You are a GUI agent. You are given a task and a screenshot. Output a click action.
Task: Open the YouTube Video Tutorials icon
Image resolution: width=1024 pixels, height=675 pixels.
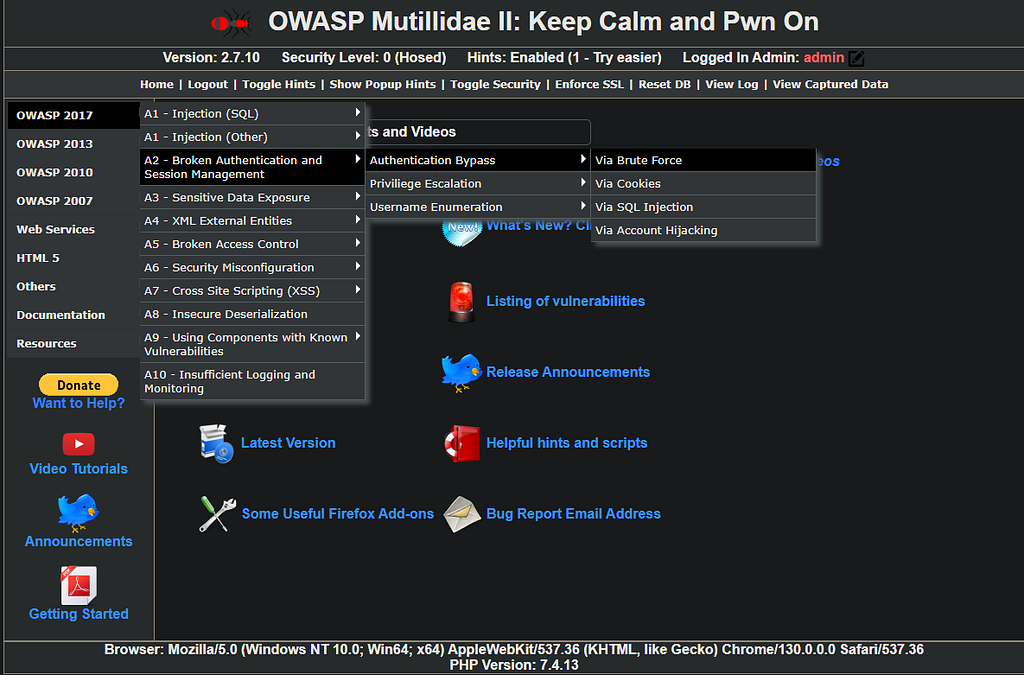coord(78,444)
